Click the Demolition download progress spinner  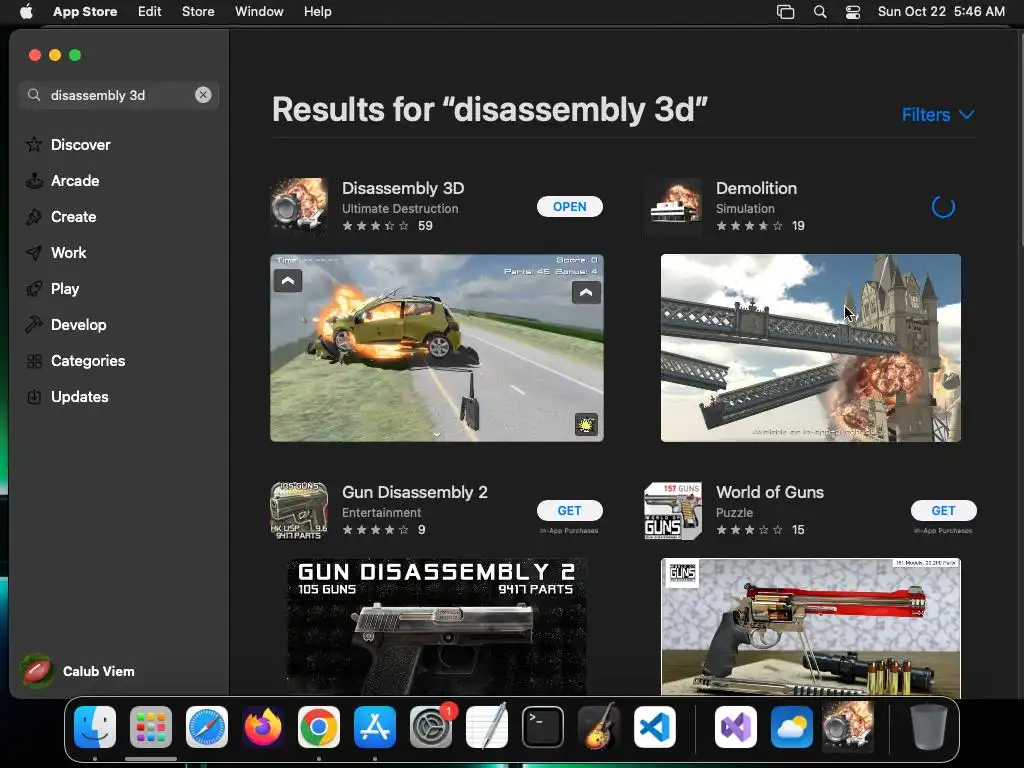click(x=943, y=207)
